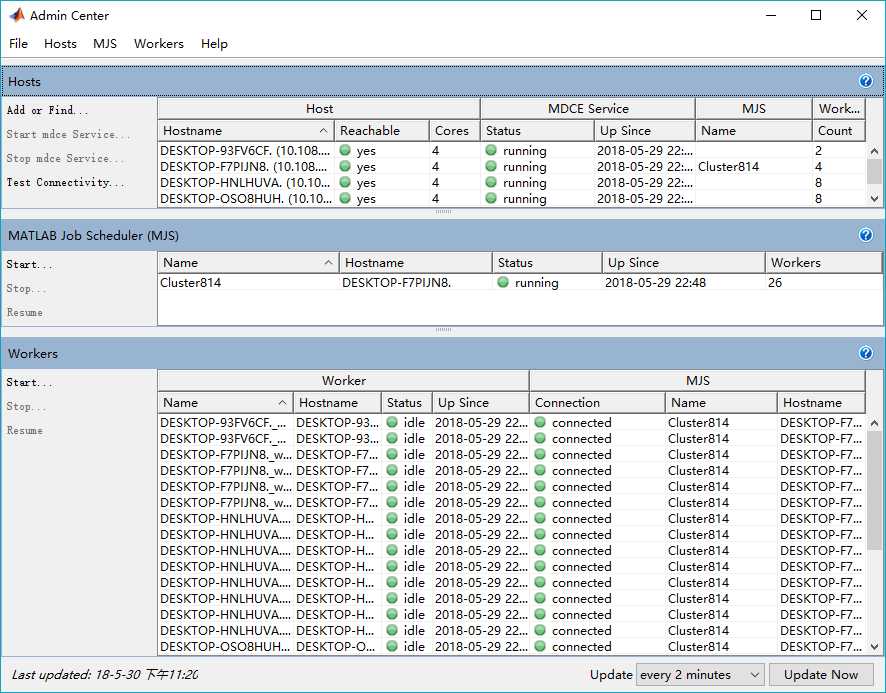Sort hosts by Up Since column

(644, 131)
